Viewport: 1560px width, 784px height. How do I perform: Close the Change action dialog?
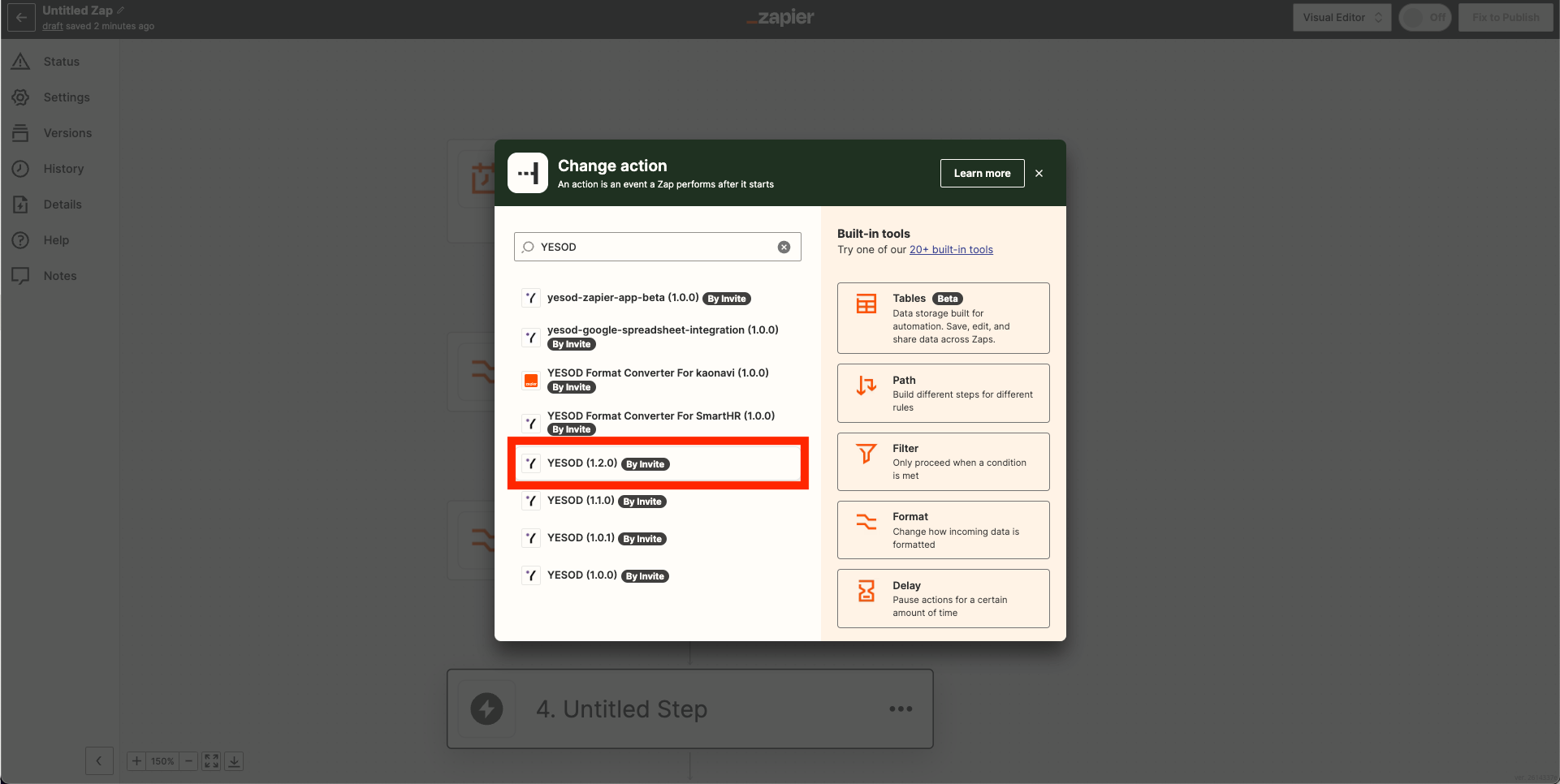(x=1039, y=173)
